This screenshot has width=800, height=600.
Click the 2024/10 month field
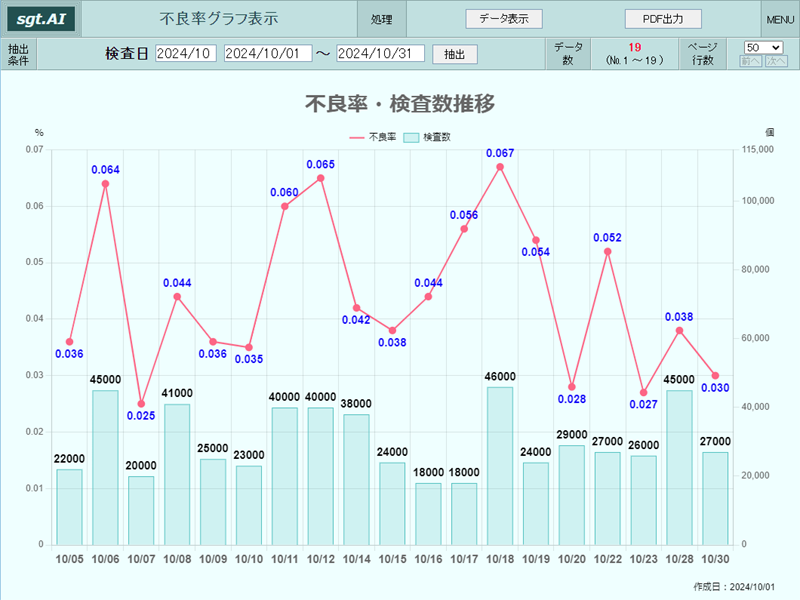coord(186,53)
